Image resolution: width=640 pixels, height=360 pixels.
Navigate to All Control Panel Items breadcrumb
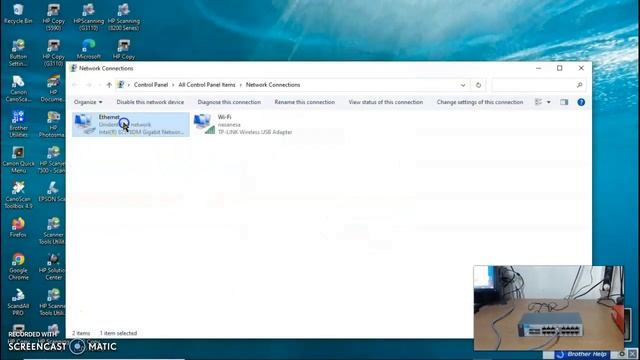click(207, 85)
